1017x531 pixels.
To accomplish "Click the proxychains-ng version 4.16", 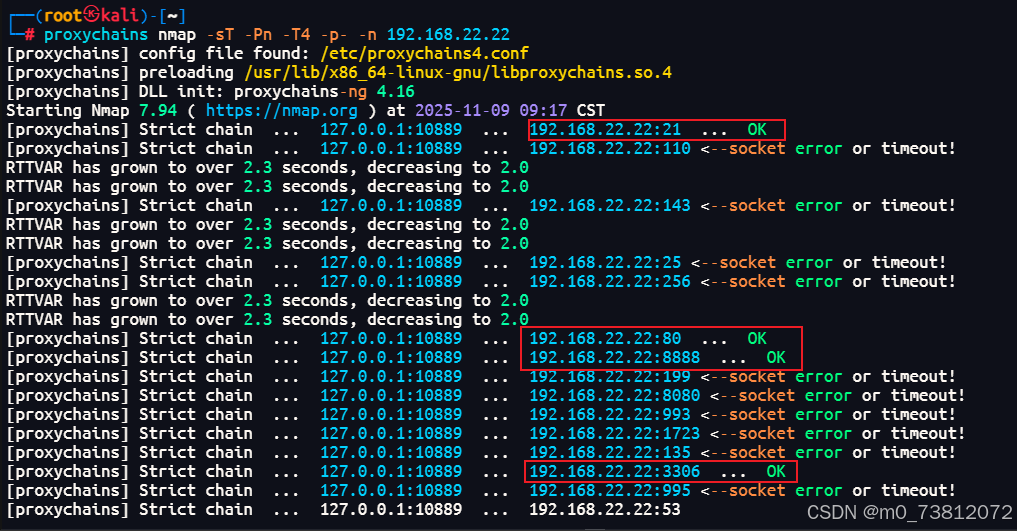I will [x=396, y=91].
